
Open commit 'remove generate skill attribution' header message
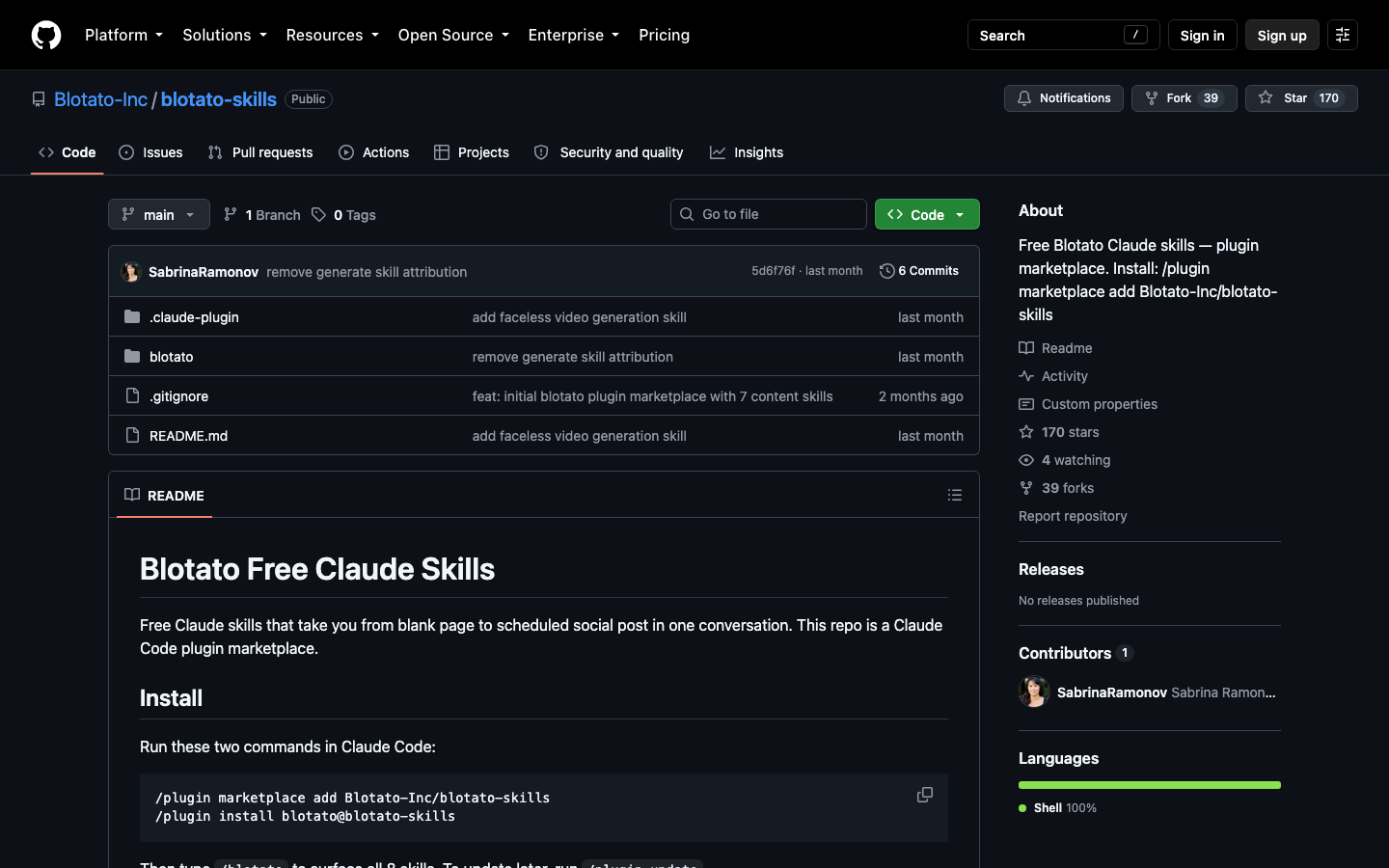point(367,272)
